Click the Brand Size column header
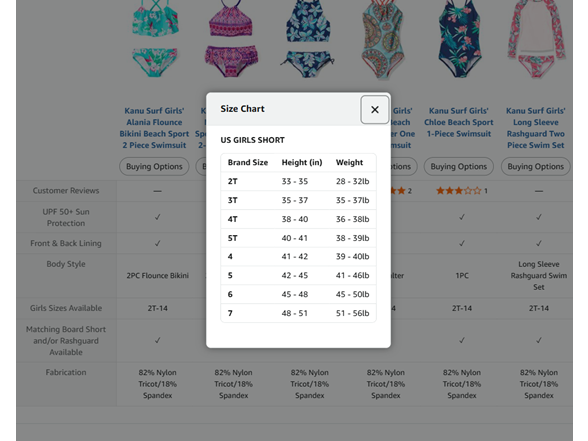Viewport: 588px width, 441px height. [248, 162]
